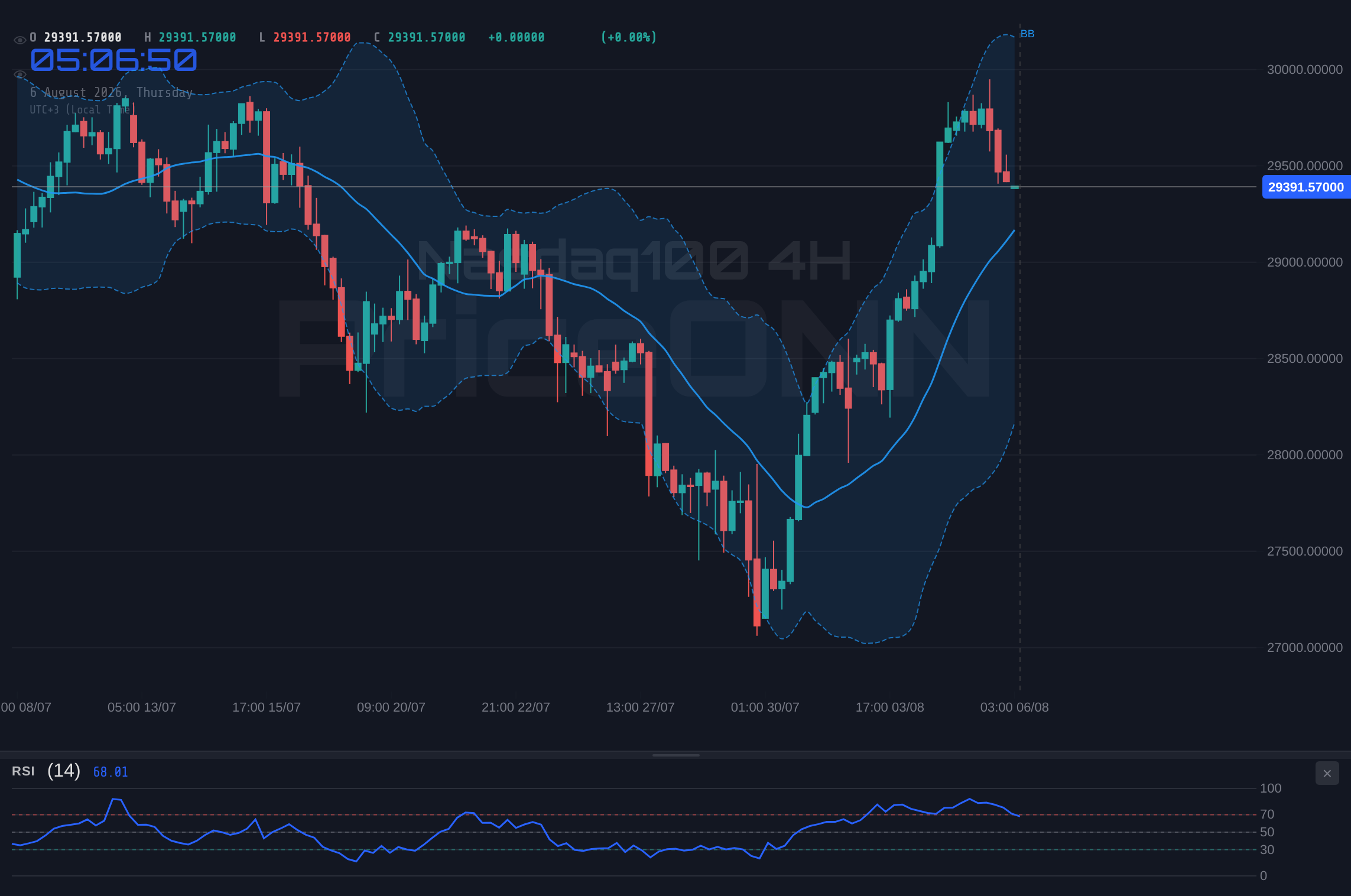Click the 29000.00000 price axis label
The image size is (1351, 896).
(1305, 262)
